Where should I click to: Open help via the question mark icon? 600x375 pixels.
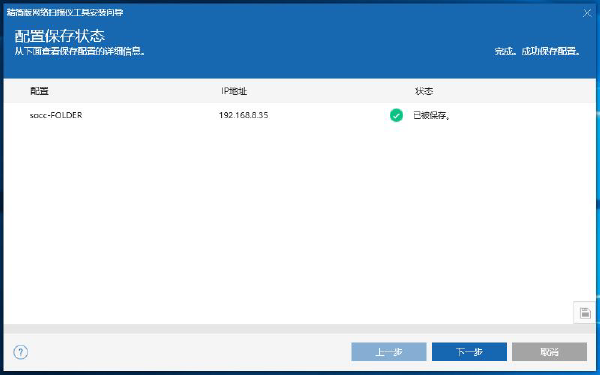click(x=21, y=352)
